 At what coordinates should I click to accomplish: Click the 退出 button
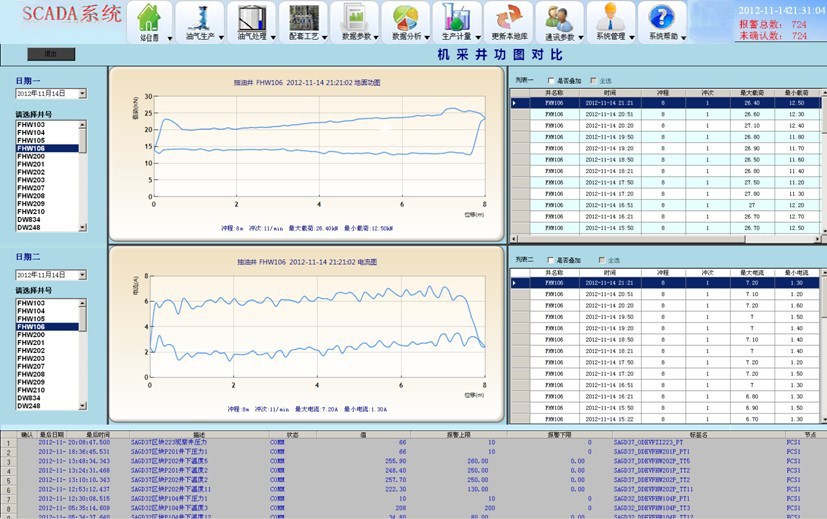[51, 53]
